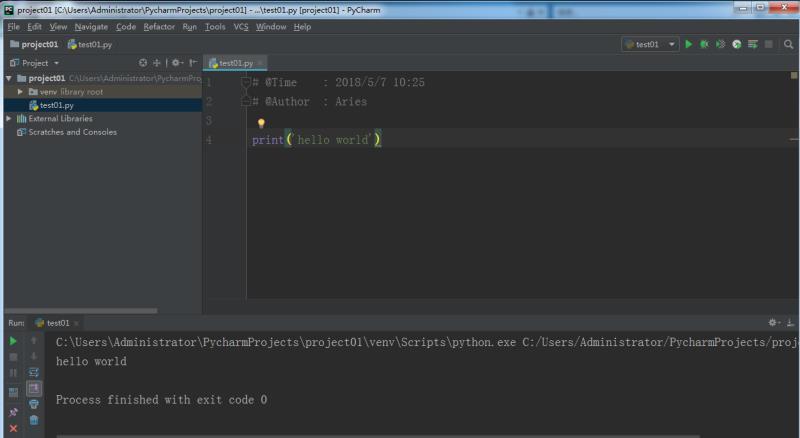Screen dimensions: 800x438
Task: Open the Navigate menu
Action: [x=91, y=27]
